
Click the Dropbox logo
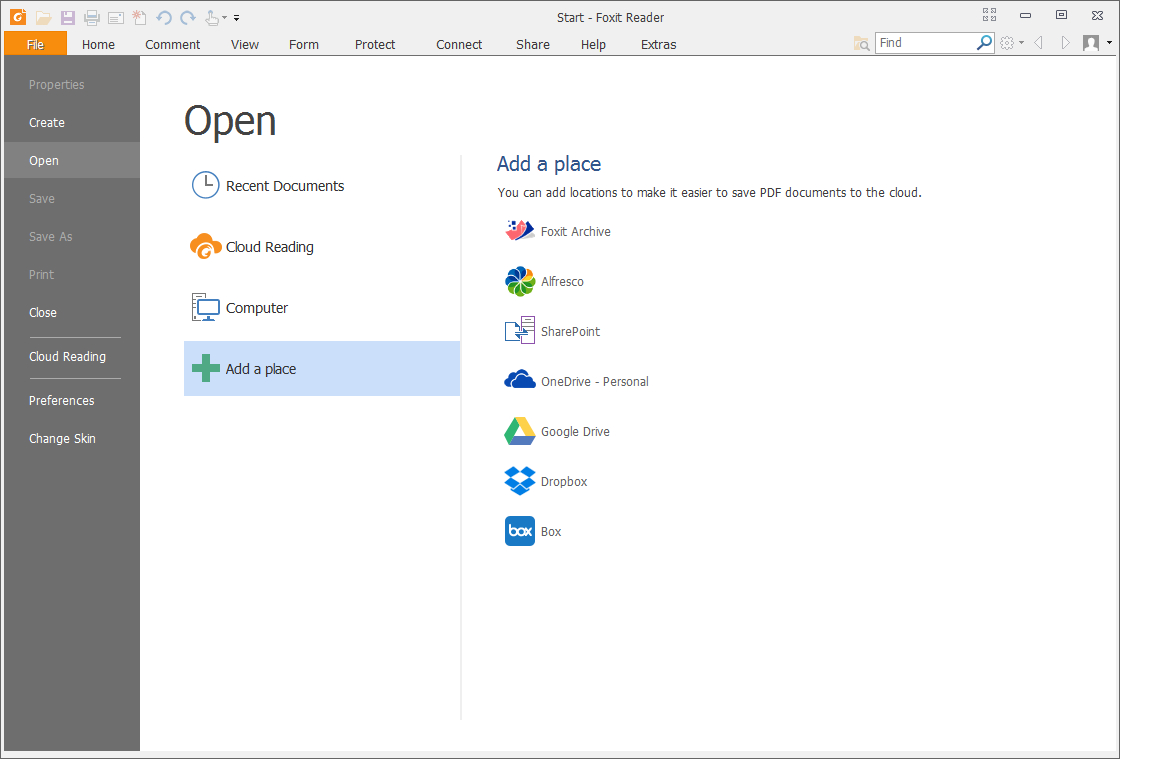pos(519,481)
